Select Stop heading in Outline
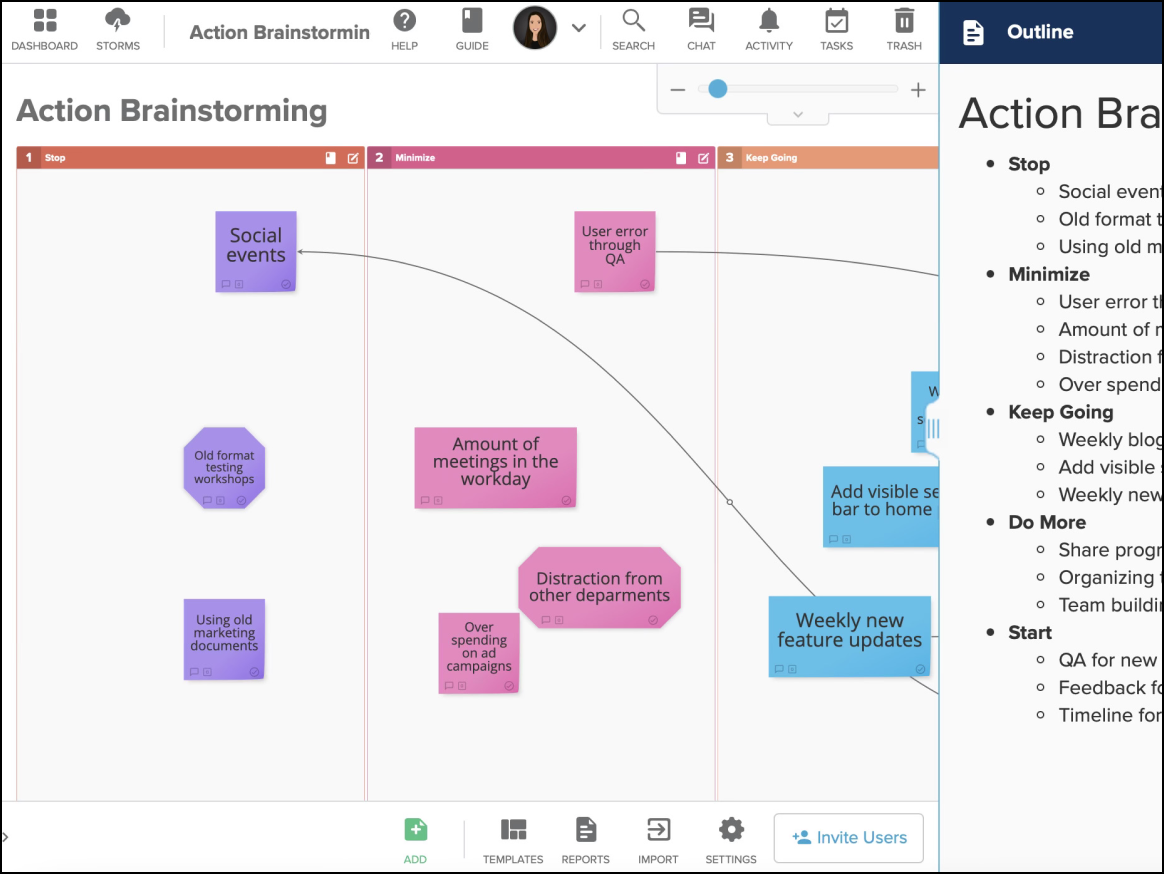This screenshot has height=874, width=1164. tap(1028, 164)
